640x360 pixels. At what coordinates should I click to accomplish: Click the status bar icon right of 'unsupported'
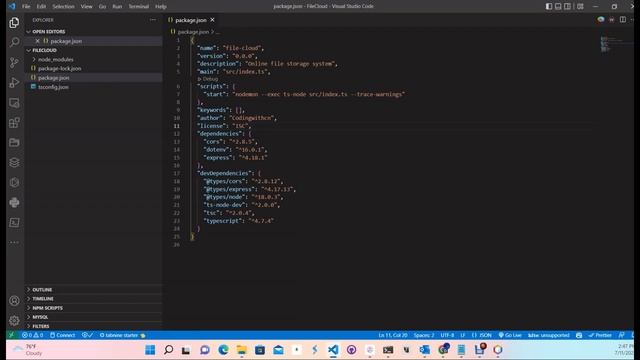pyautogui.click(x=579, y=335)
